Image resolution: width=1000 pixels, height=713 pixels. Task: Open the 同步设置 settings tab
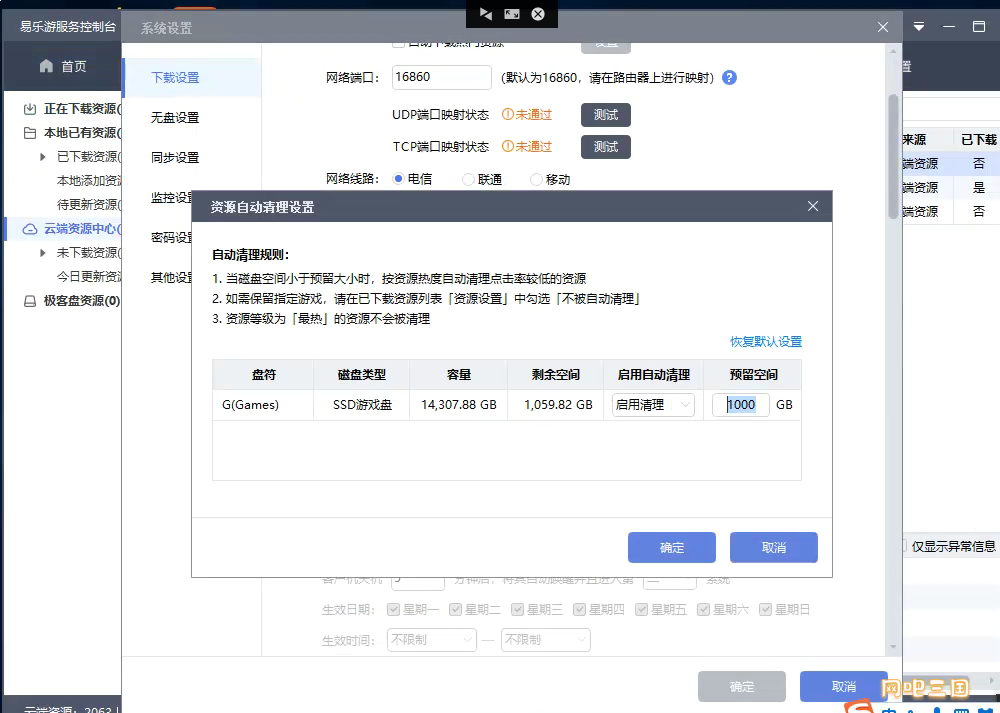point(175,158)
